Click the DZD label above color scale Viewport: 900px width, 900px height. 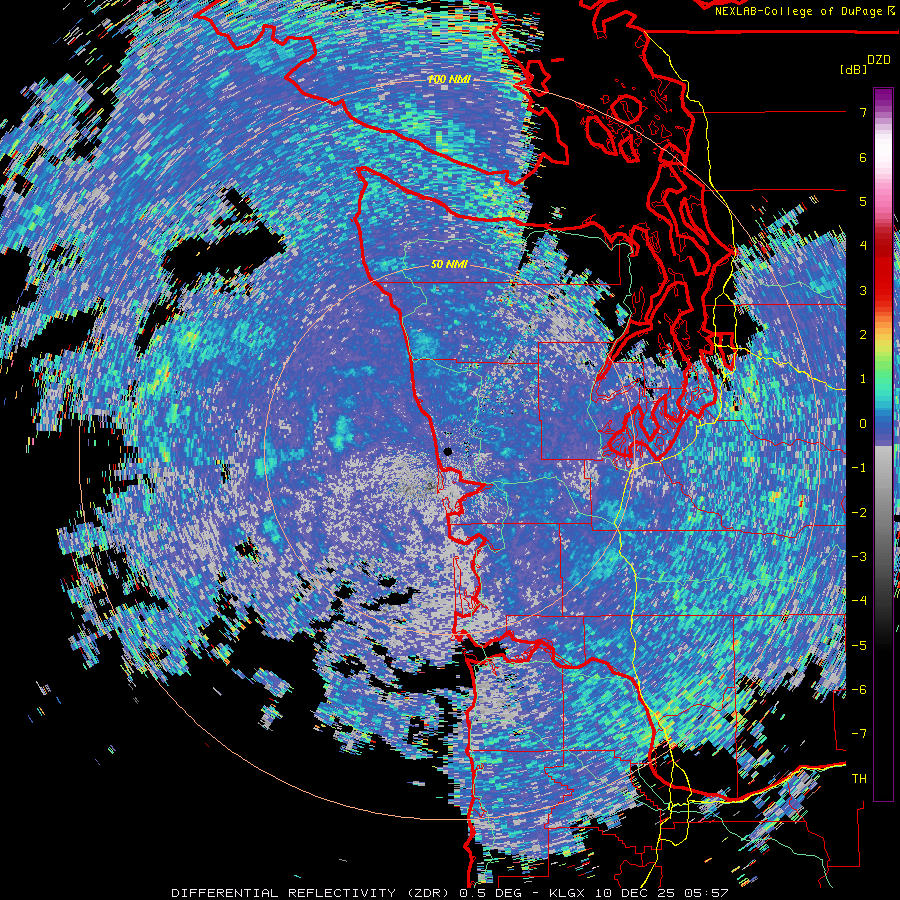pyautogui.click(x=878, y=60)
